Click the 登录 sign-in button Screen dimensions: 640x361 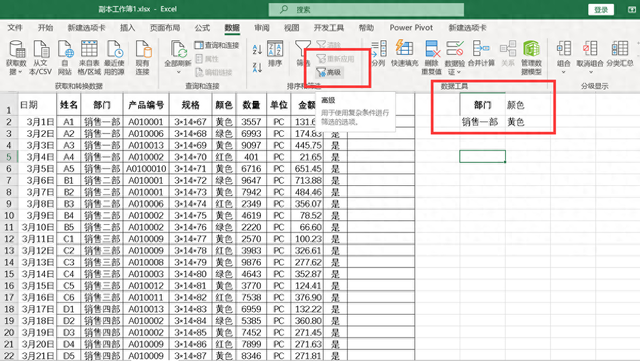[601, 9]
